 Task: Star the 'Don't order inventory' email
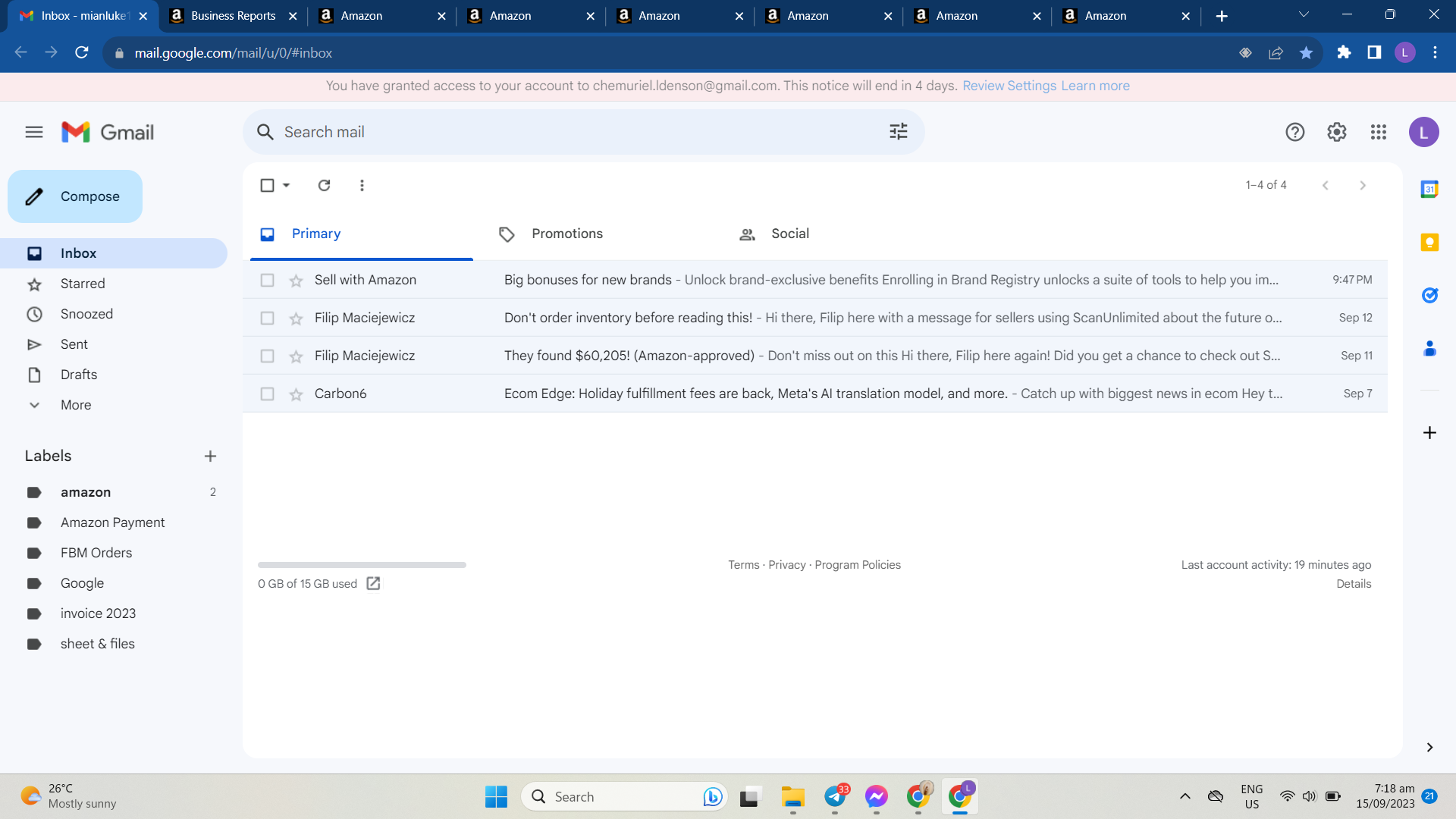(296, 318)
